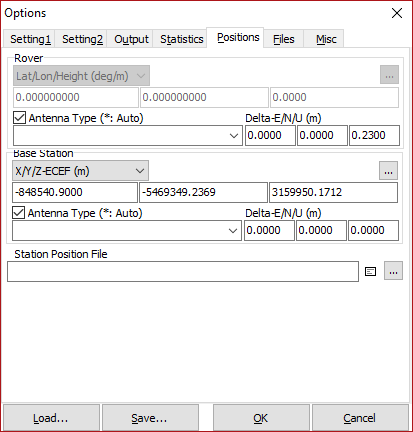This screenshot has height=432, width=413.
Task: Click the Base Station X field -848540.9000
Action: tap(75, 192)
